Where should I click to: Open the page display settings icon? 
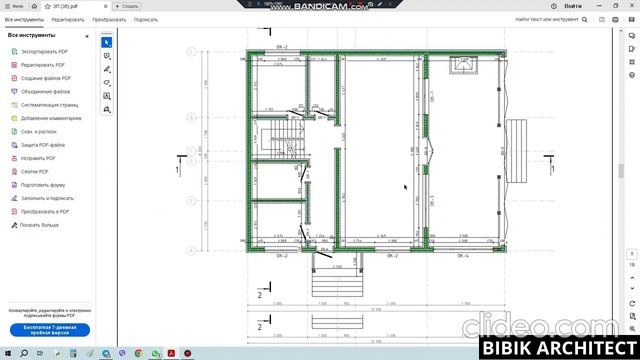click(x=632, y=316)
